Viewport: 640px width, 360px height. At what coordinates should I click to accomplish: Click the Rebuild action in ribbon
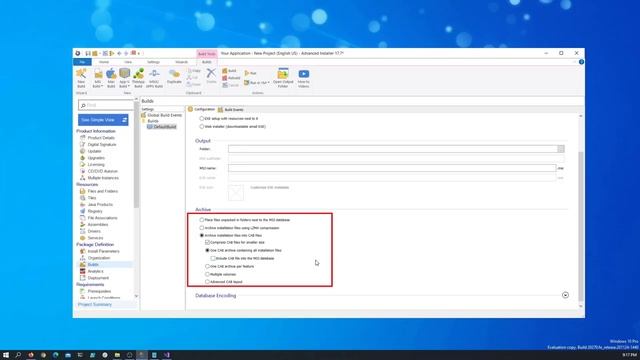231,78
